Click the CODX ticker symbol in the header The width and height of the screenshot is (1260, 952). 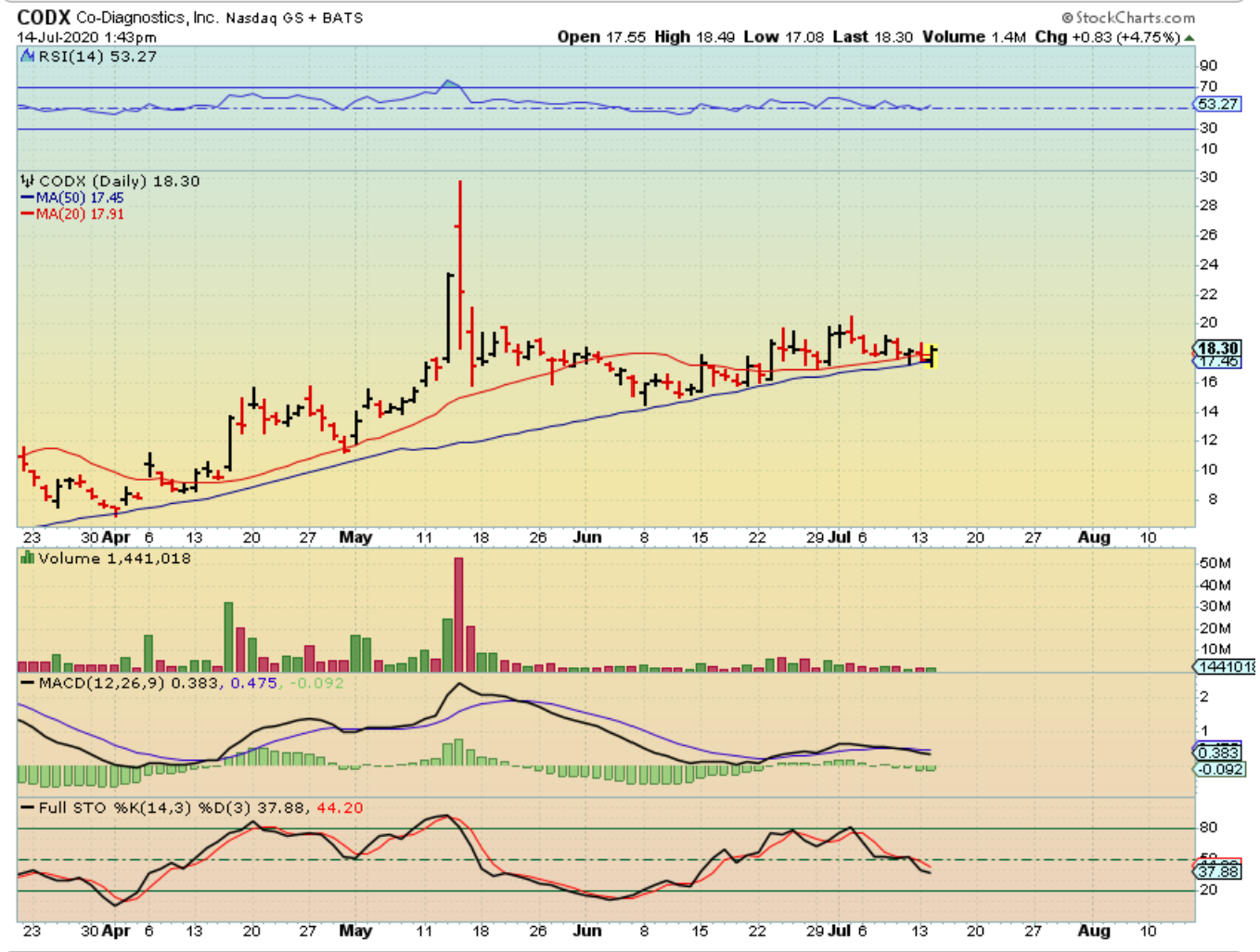click(x=44, y=18)
